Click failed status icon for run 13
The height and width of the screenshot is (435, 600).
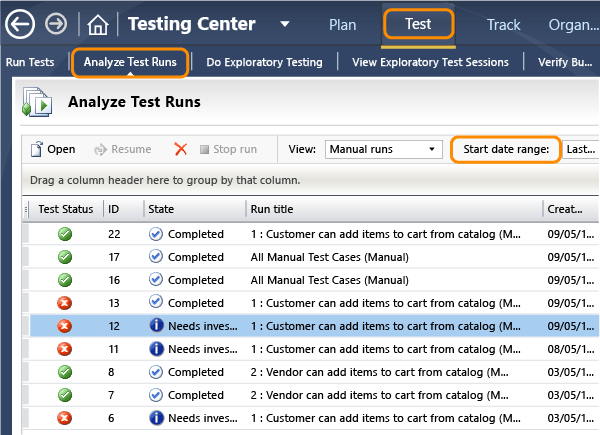coord(65,303)
